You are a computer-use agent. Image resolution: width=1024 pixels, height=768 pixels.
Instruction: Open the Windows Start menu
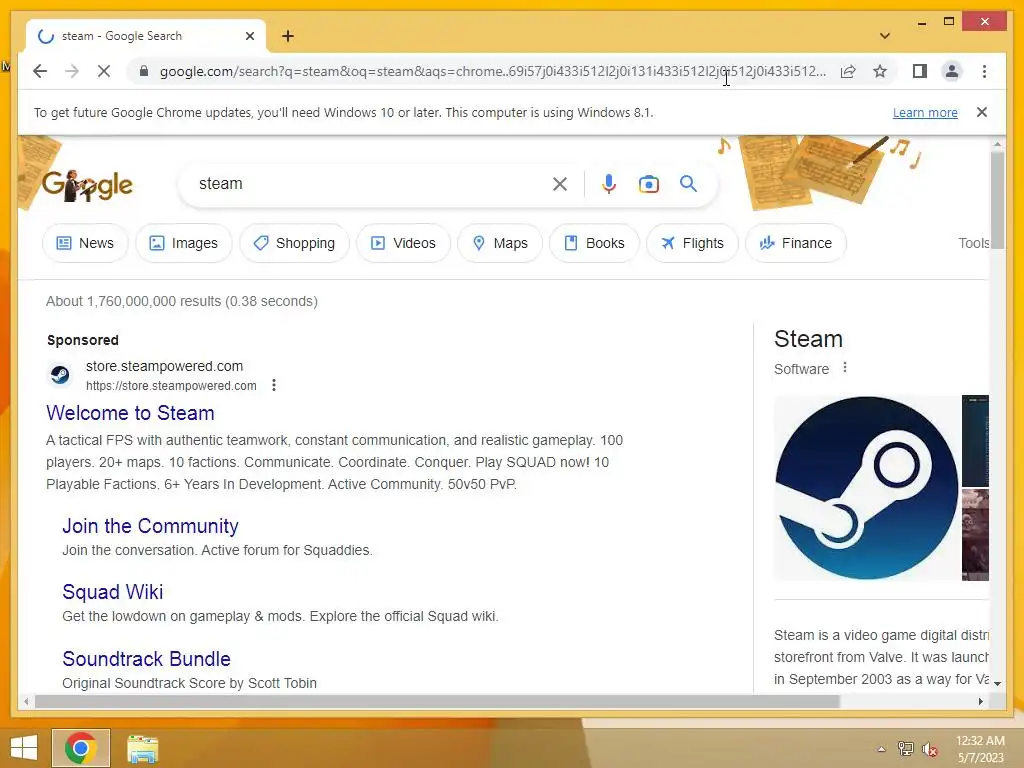coord(24,748)
